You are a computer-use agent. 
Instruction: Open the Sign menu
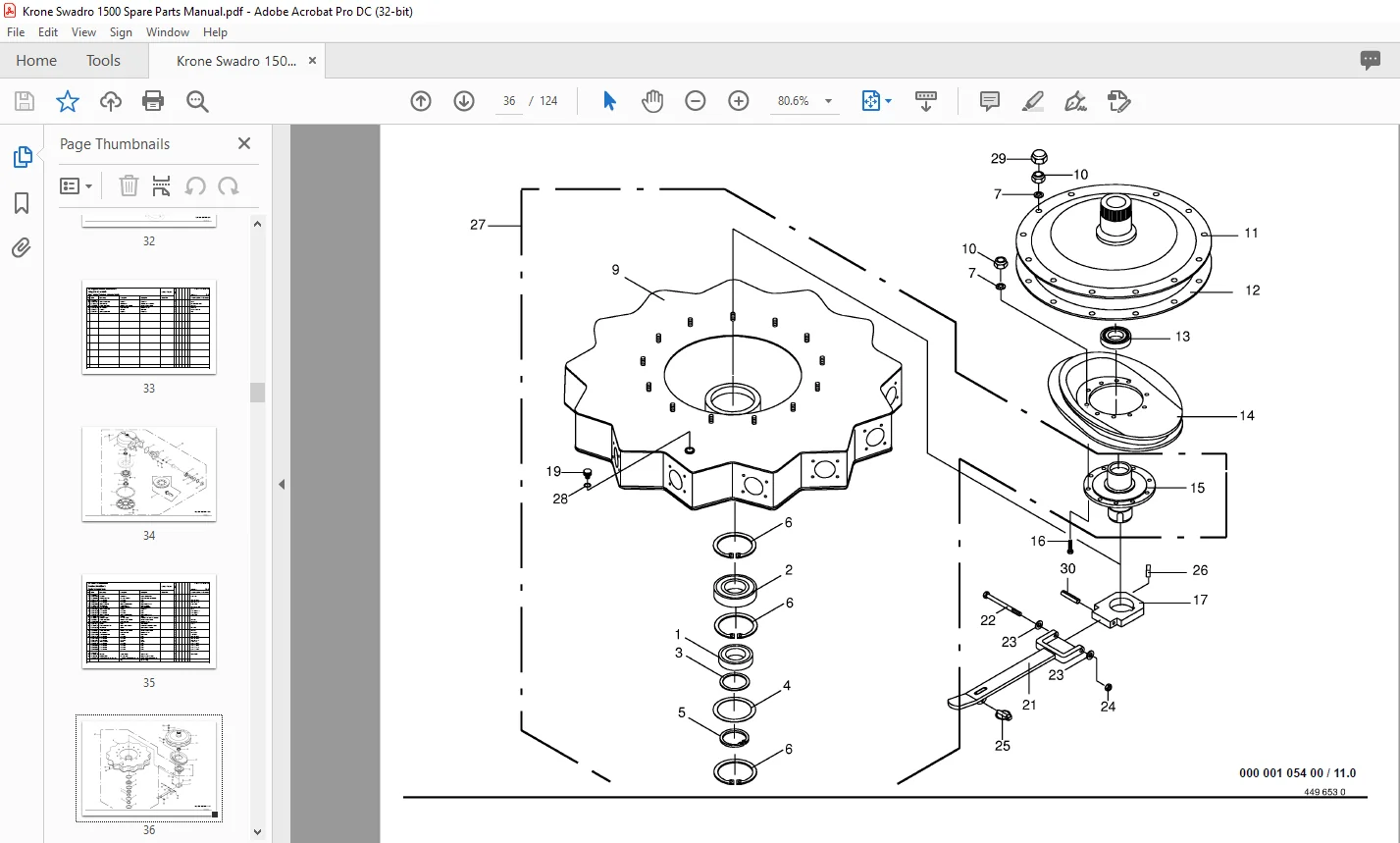click(x=121, y=32)
